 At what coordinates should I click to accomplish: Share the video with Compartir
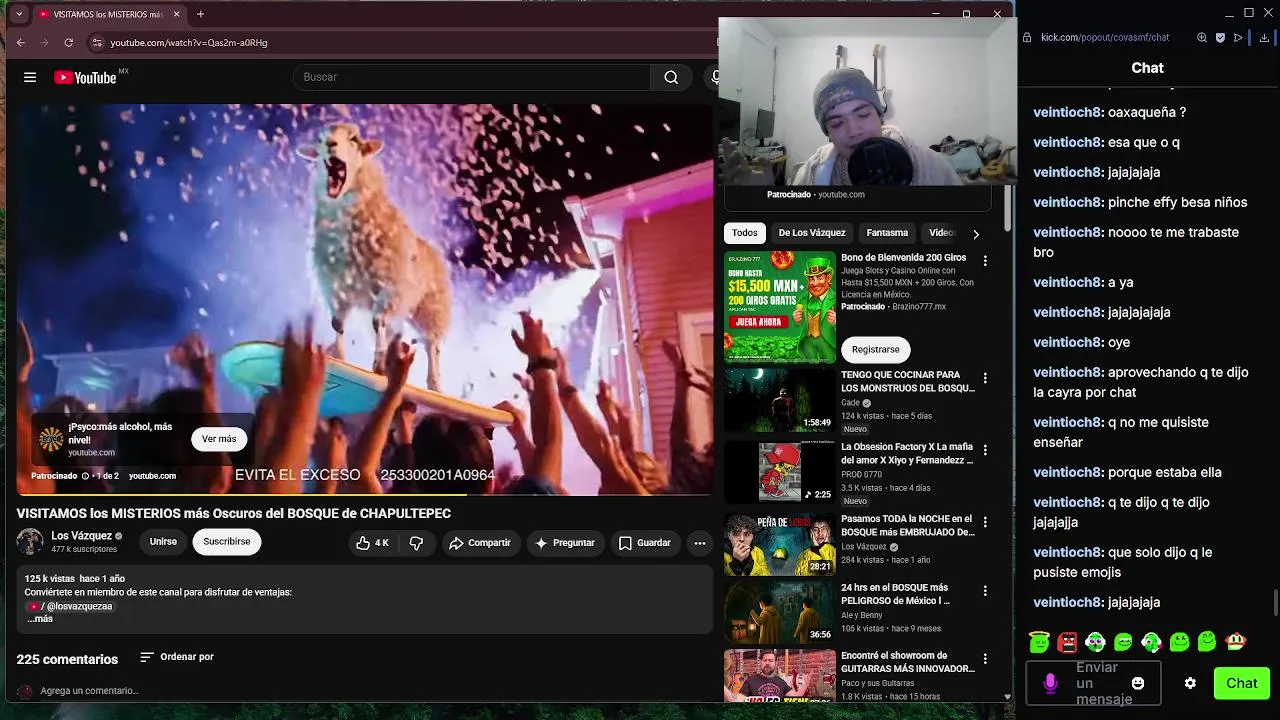480,543
